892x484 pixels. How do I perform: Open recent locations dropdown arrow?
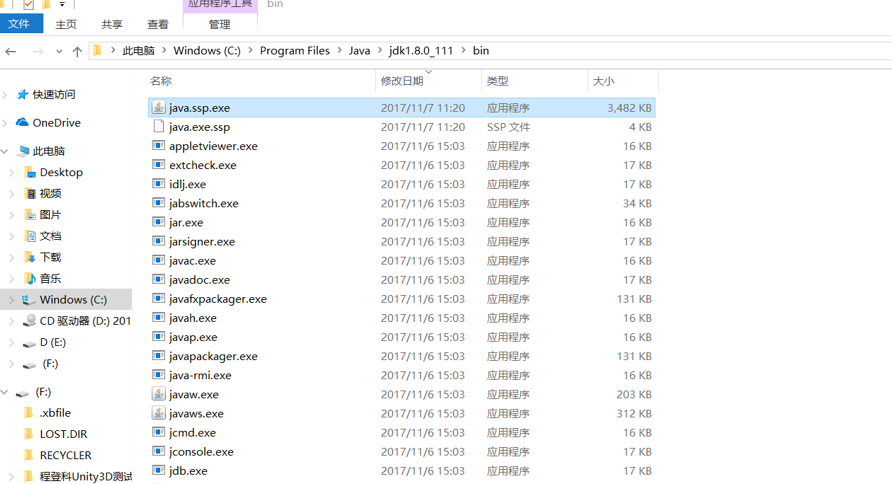pos(59,52)
